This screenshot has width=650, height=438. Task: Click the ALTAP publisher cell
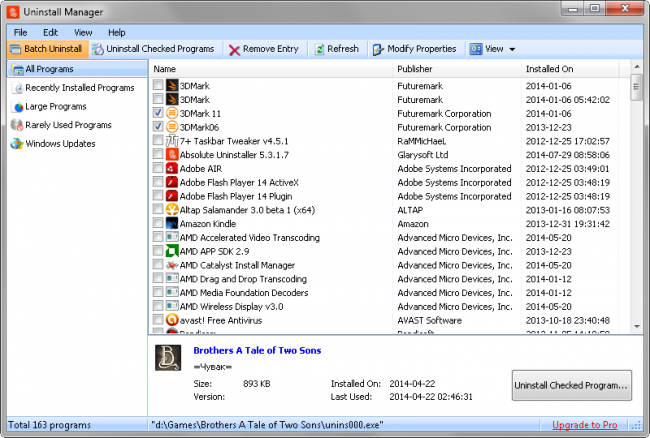point(410,210)
